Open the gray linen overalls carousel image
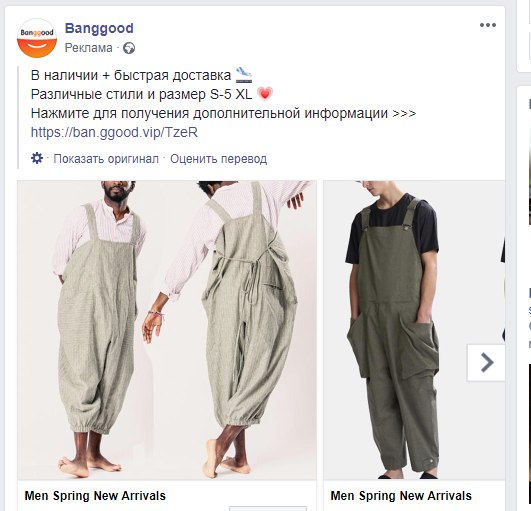Image resolution: width=531 pixels, height=511 pixels. coord(167,330)
